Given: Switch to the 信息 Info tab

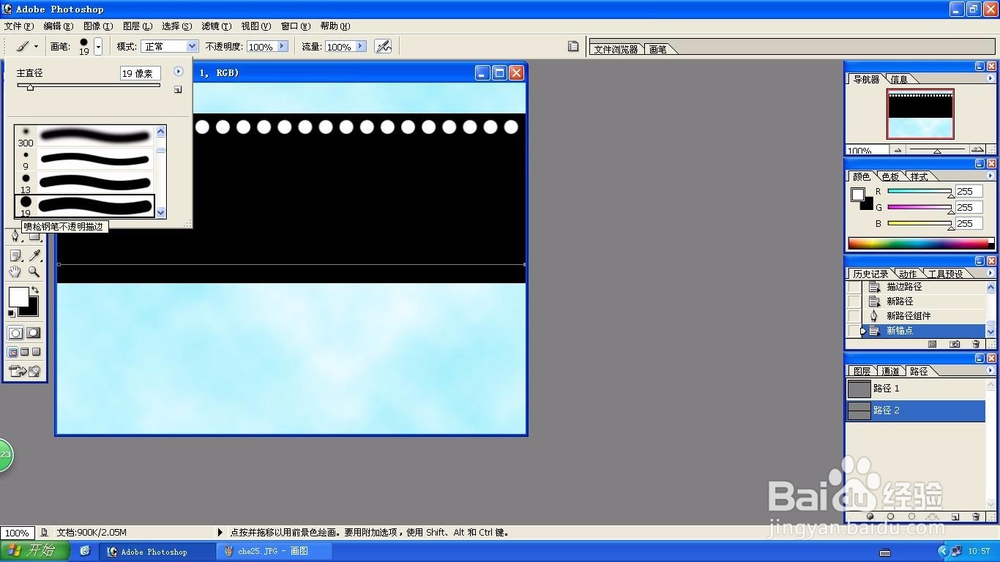Looking at the screenshot, I should (x=899, y=79).
